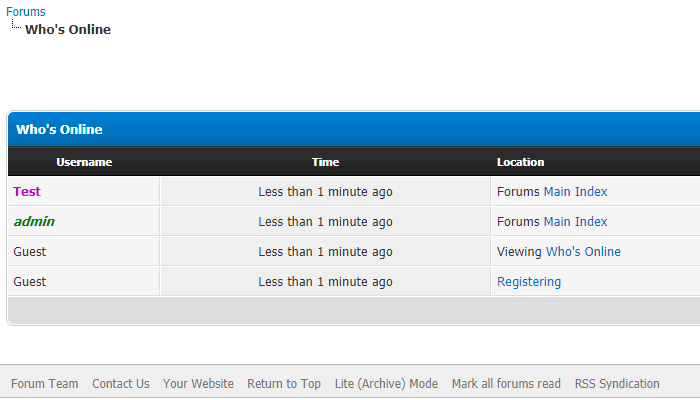
Task: Open Who's Online link in Location column
Action: pos(583,252)
